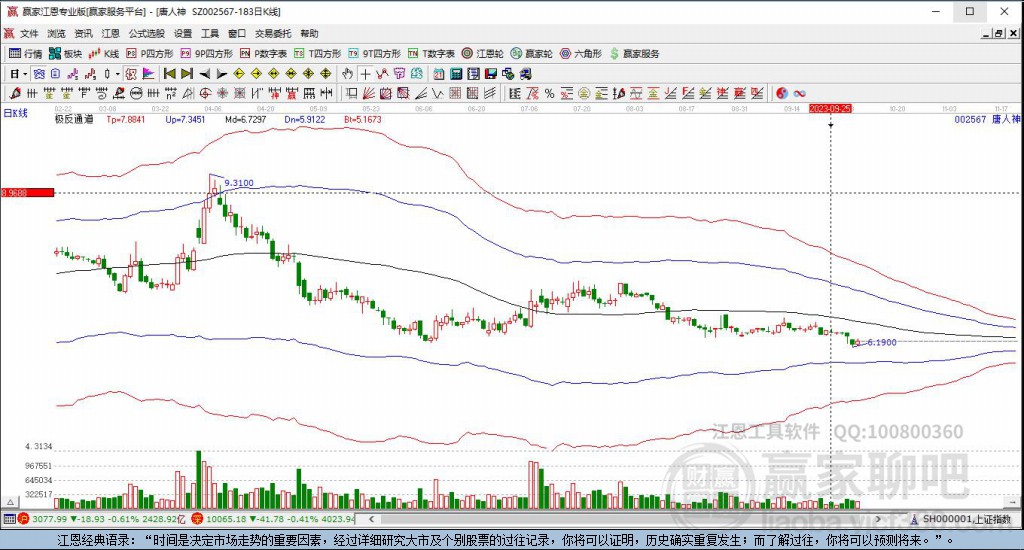Click the 6.1900 low price label
Screen dimensions: 1024x550
882,342
